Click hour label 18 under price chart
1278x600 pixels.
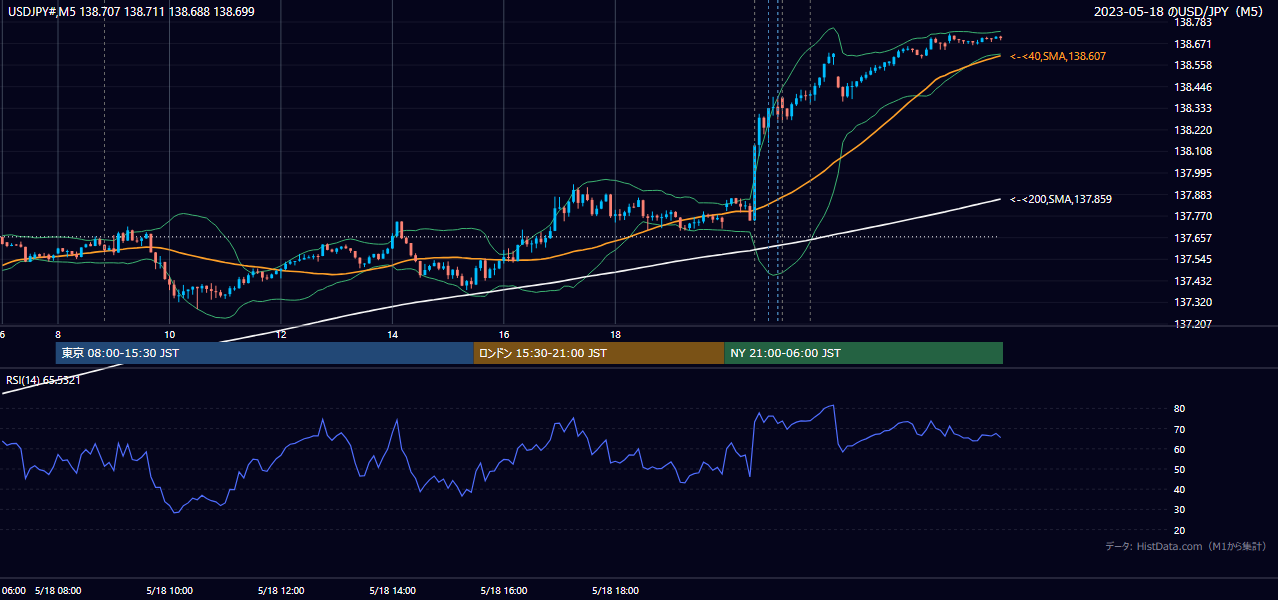point(617,334)
